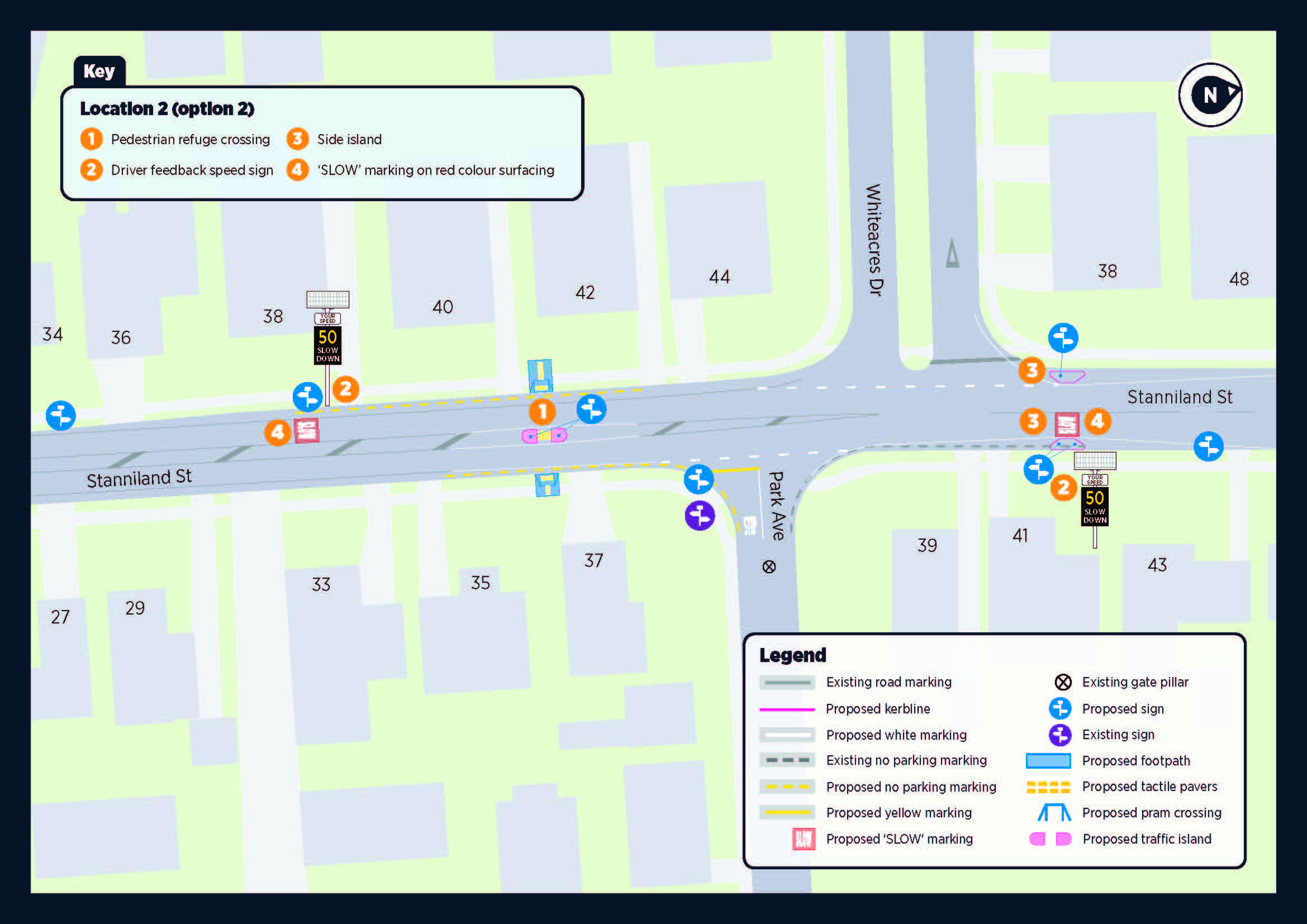Click the Key tab label
The image size is (1307, 924).
pos(99,72)
